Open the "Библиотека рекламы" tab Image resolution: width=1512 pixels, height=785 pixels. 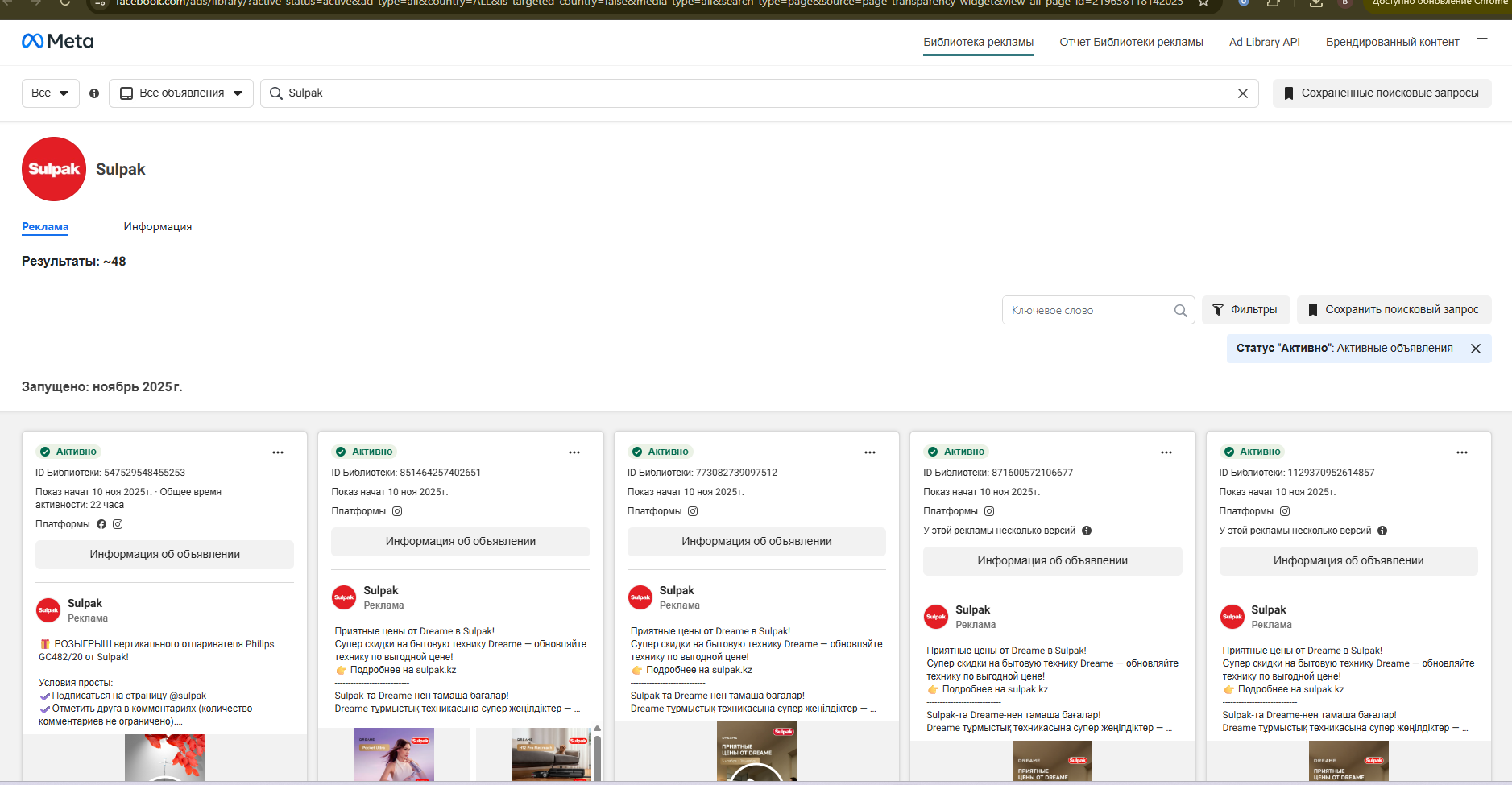click(x=978, y=43)
